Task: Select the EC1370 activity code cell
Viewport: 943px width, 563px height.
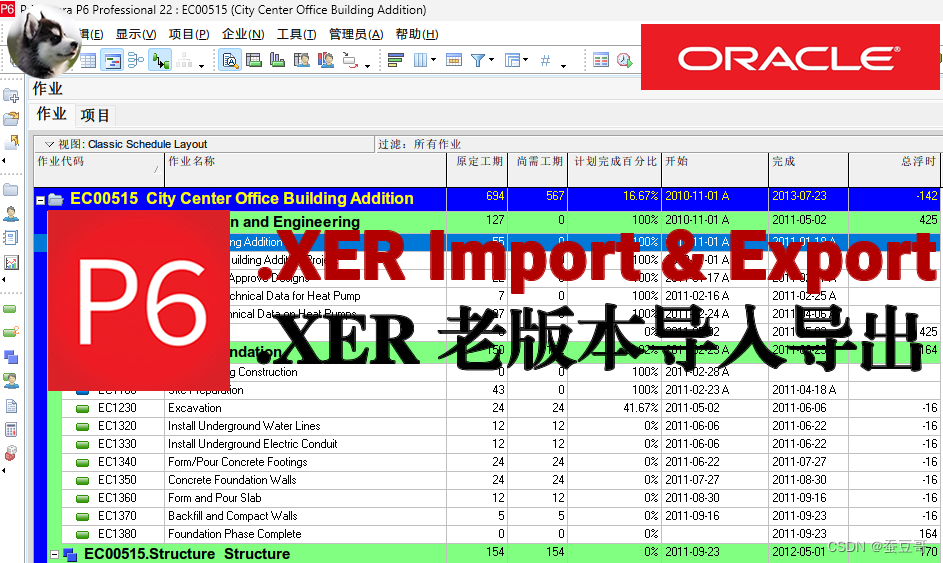Action: click(x=117, y=516)
